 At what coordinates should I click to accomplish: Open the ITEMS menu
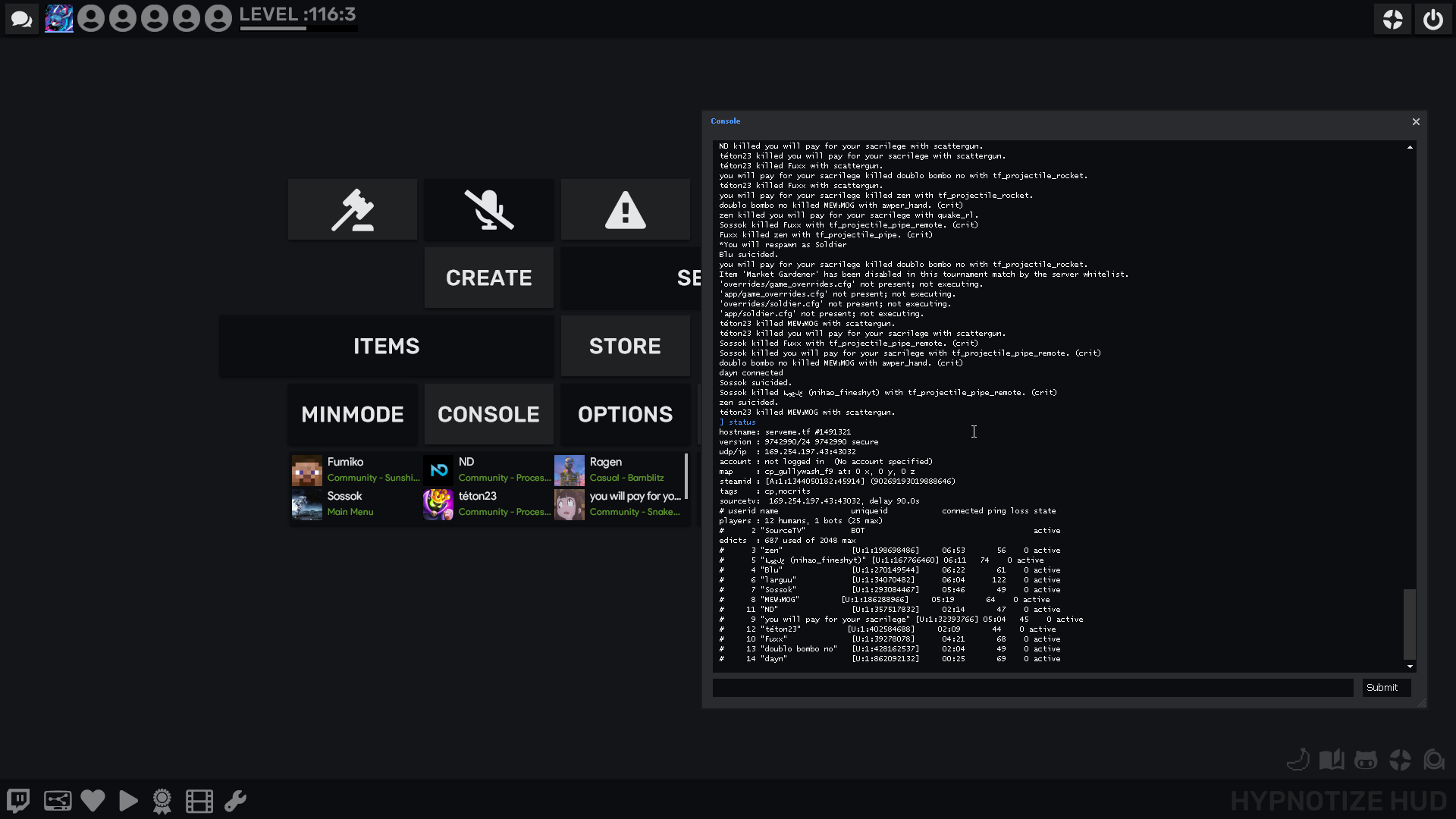point(386,347)
